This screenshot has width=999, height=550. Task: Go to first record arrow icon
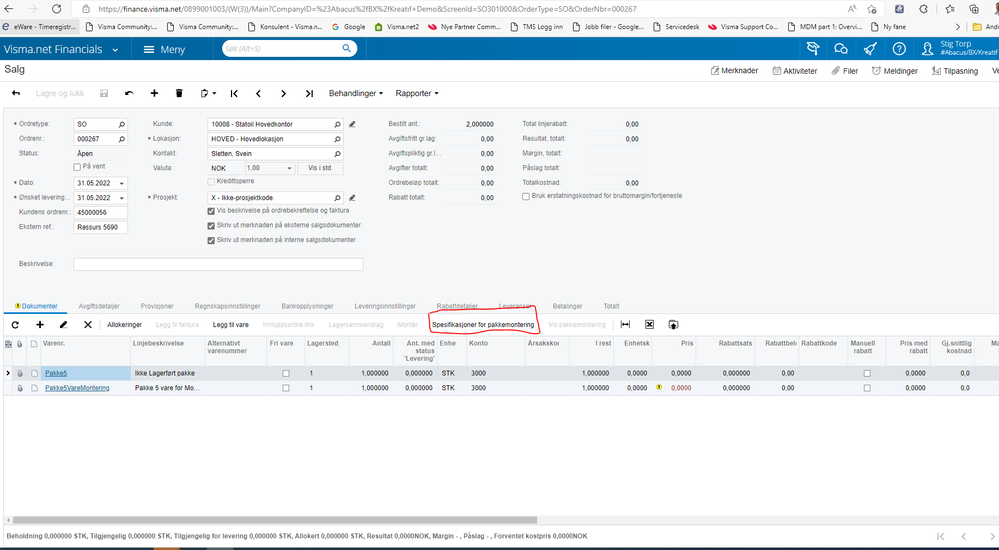pyautogui.click(x=234, y=93)
